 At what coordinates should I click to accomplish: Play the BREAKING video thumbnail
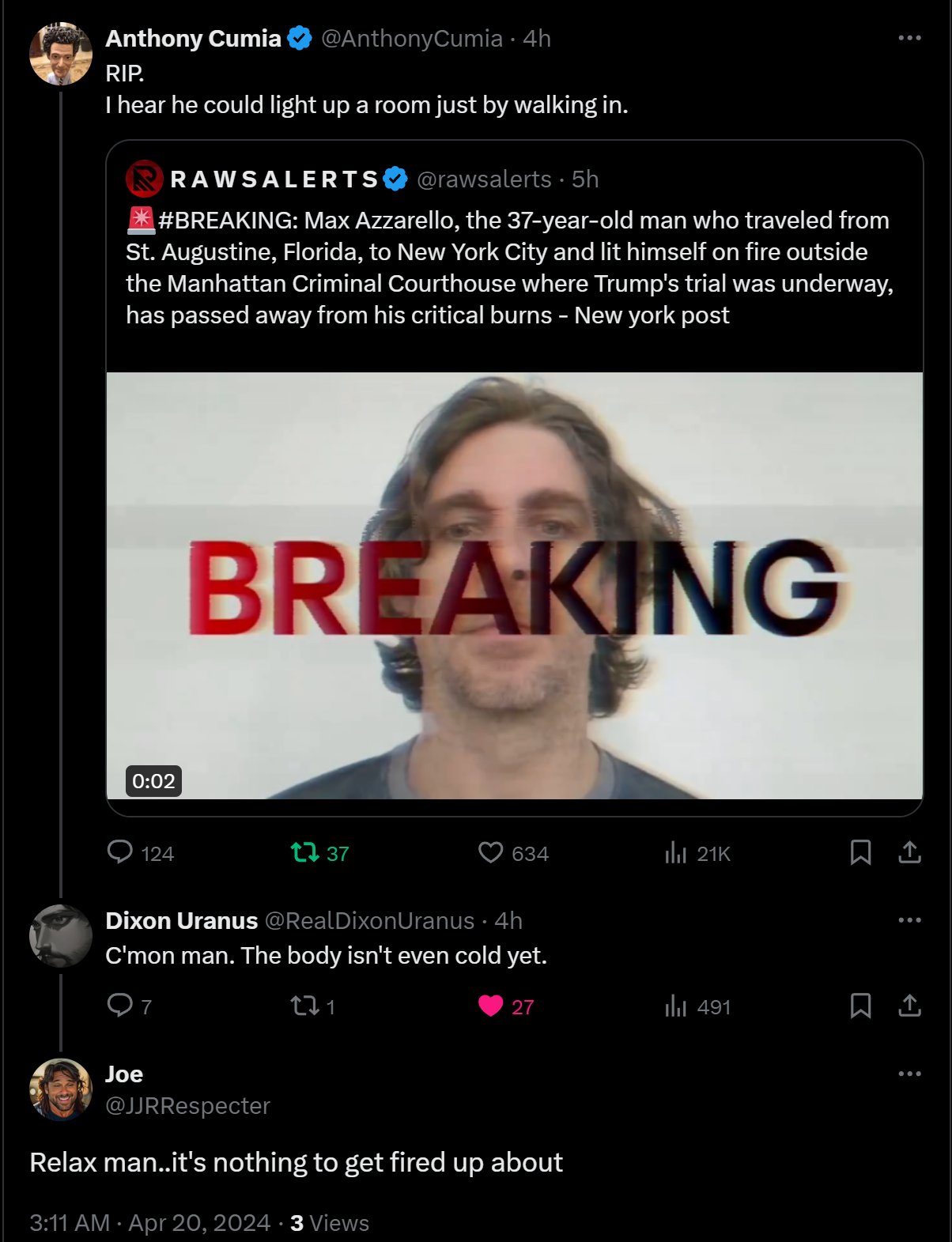coord(515,585)
